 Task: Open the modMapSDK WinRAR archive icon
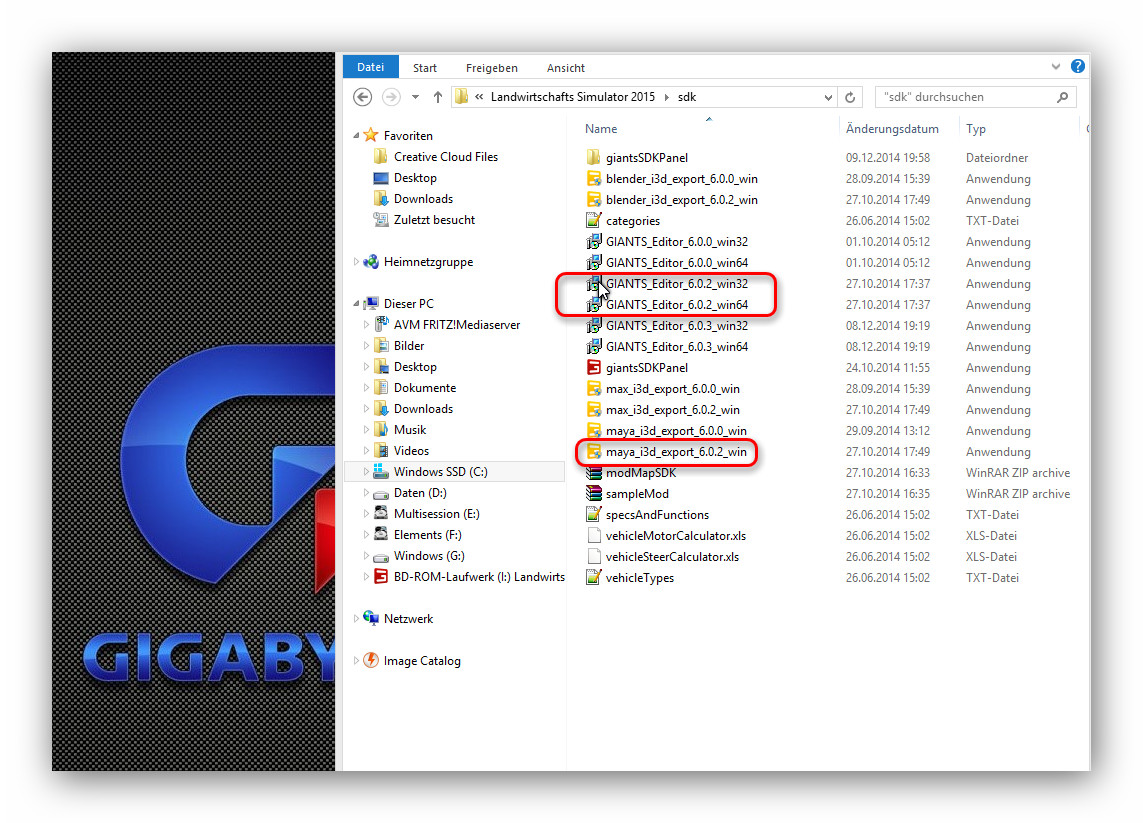(x=593, y=473)
